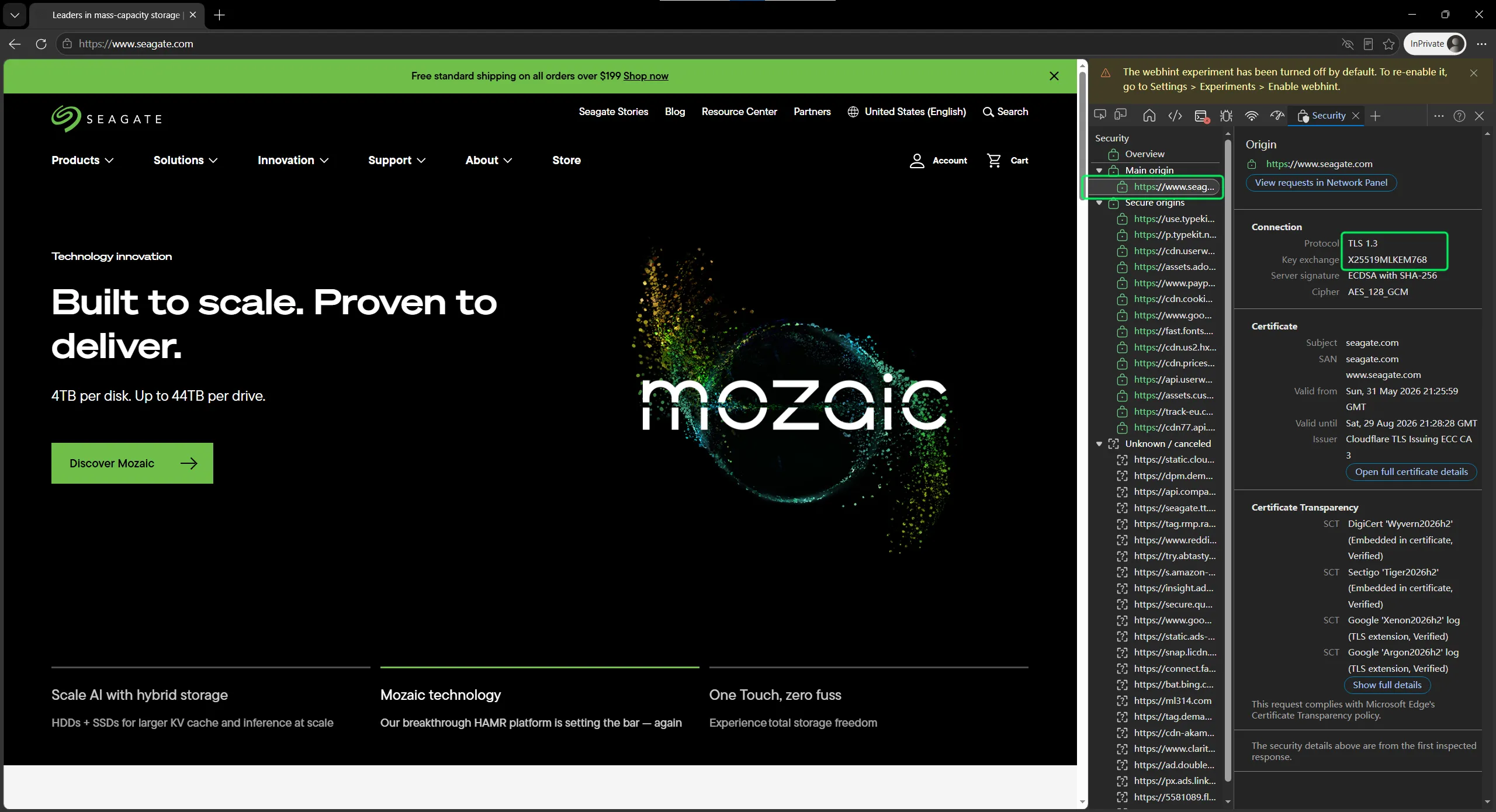Click the Seagate logo
Viewport: 1496px width, 812px height.
coord(106,119)
